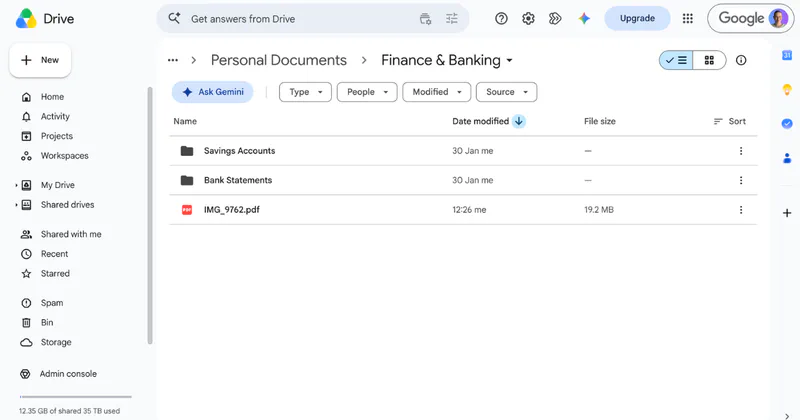Open the Google account avatar
Viewport: 800px width, 420px height.
pos(778,18)
